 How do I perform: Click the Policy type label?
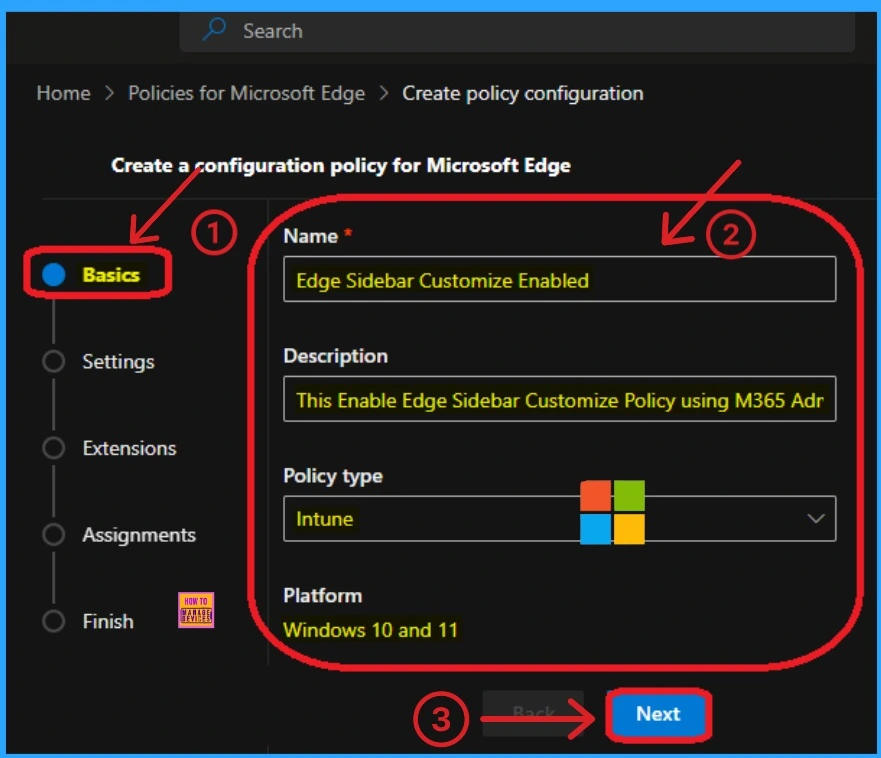(333, 476)
